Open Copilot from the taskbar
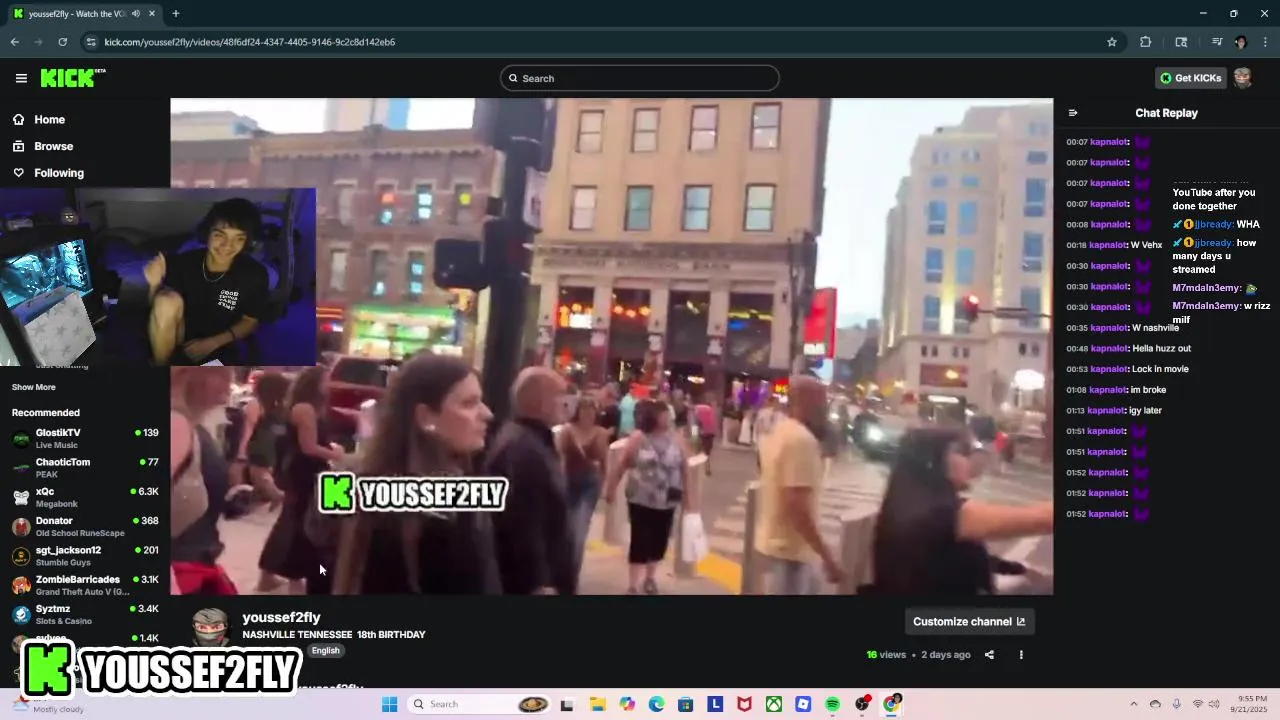The height and width of the screenshot is (720, 1280). (x=627, y=704)
